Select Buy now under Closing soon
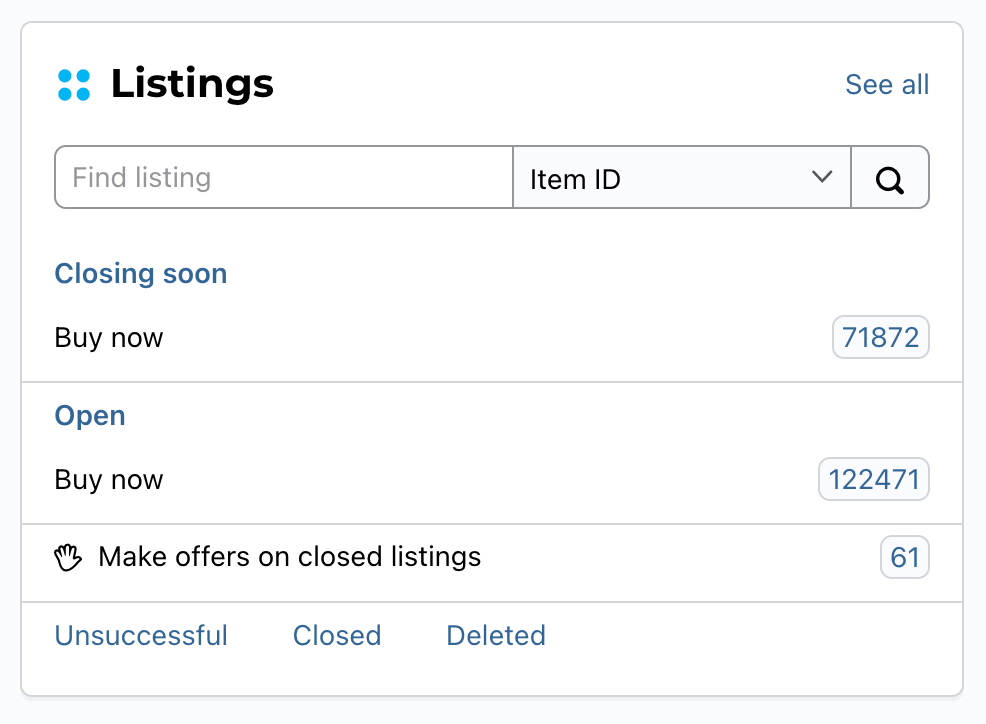 (x=109, y=338)
